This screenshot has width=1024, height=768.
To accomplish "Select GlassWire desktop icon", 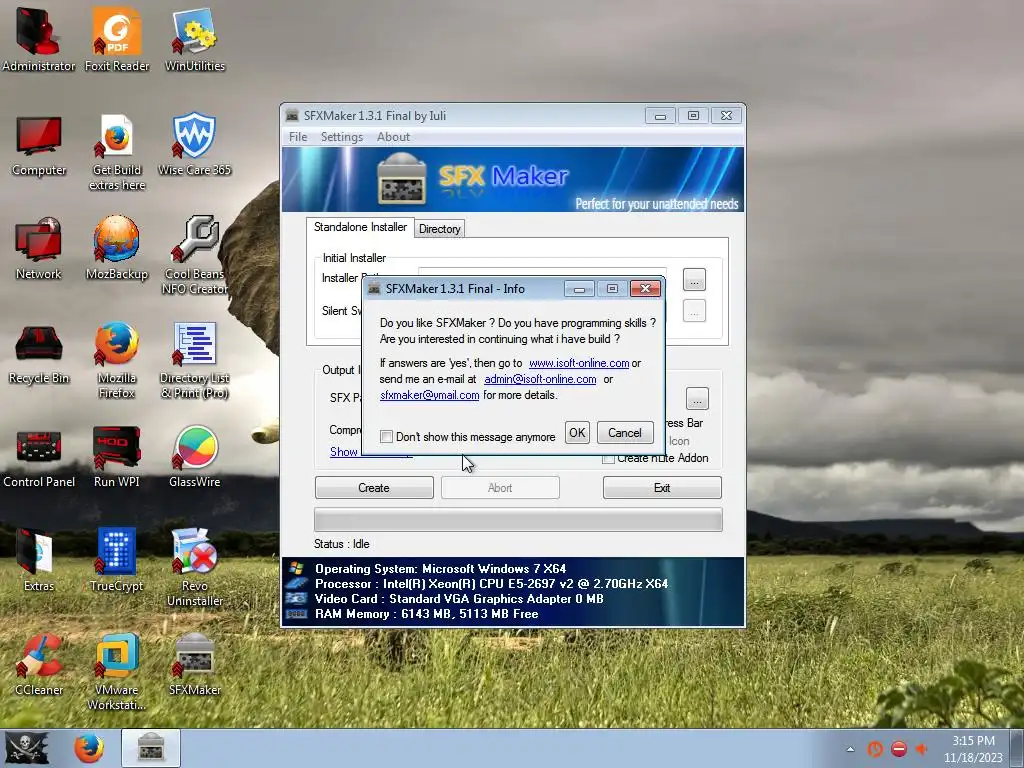I will tap(195, 457).
